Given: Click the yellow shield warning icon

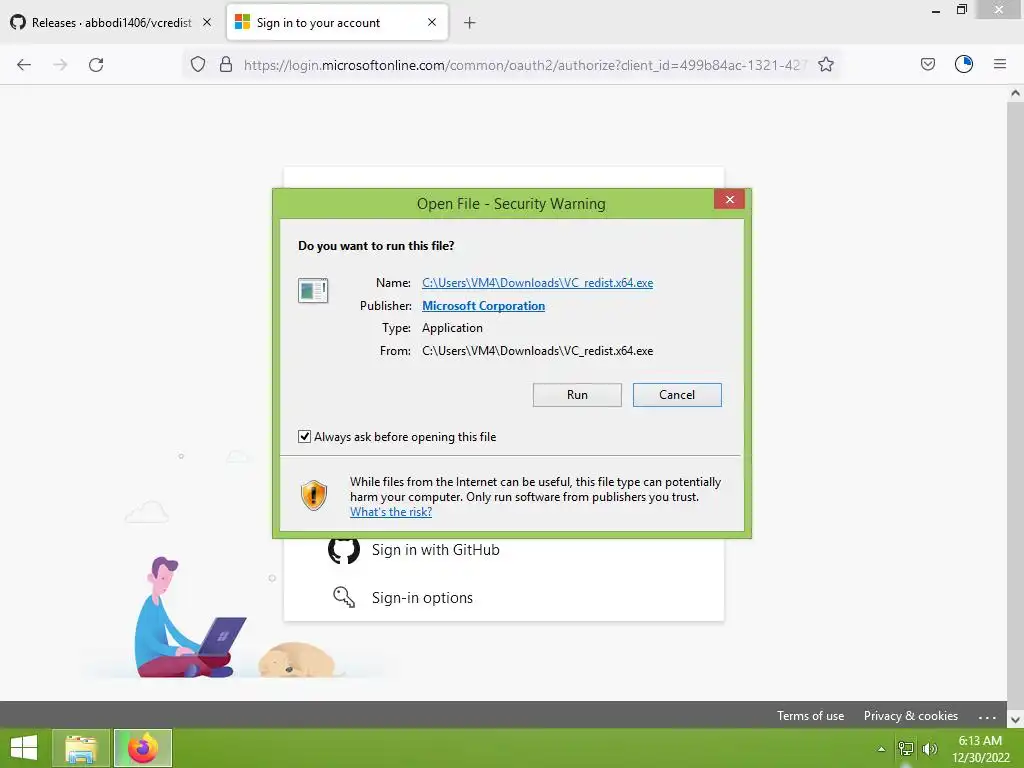Looking at the screenshot, I should point(313,496).
